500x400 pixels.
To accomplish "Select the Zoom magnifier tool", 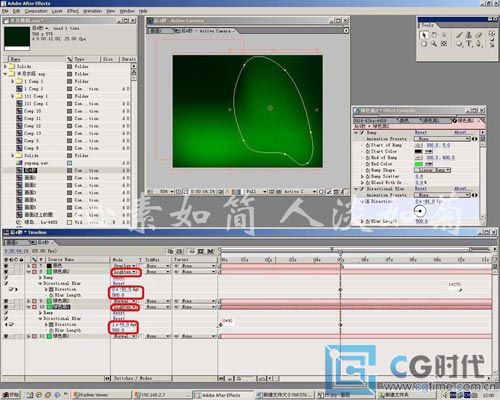I will (x=434, y=43).
